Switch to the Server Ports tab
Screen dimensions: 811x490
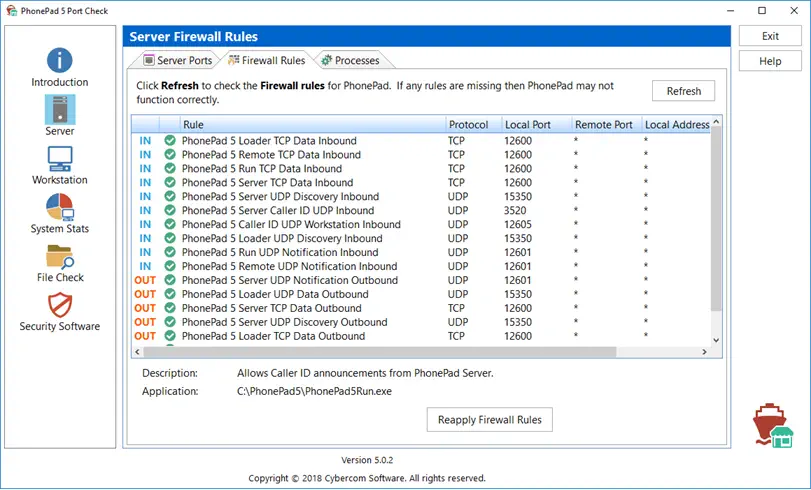177,61
